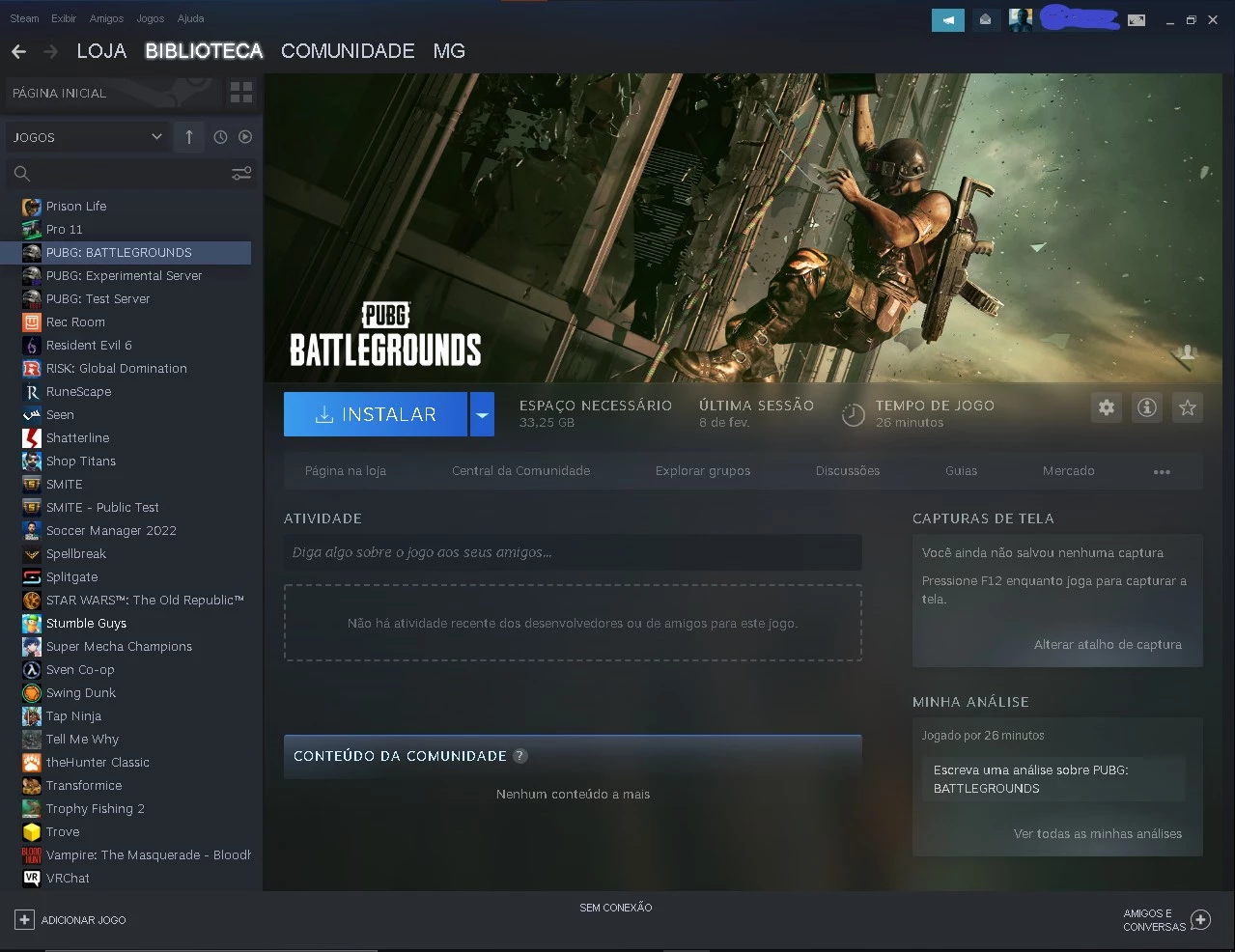1235x952 pixels.
Task: Open PÁGINA INICIAL library home
Action: [114, 93]
